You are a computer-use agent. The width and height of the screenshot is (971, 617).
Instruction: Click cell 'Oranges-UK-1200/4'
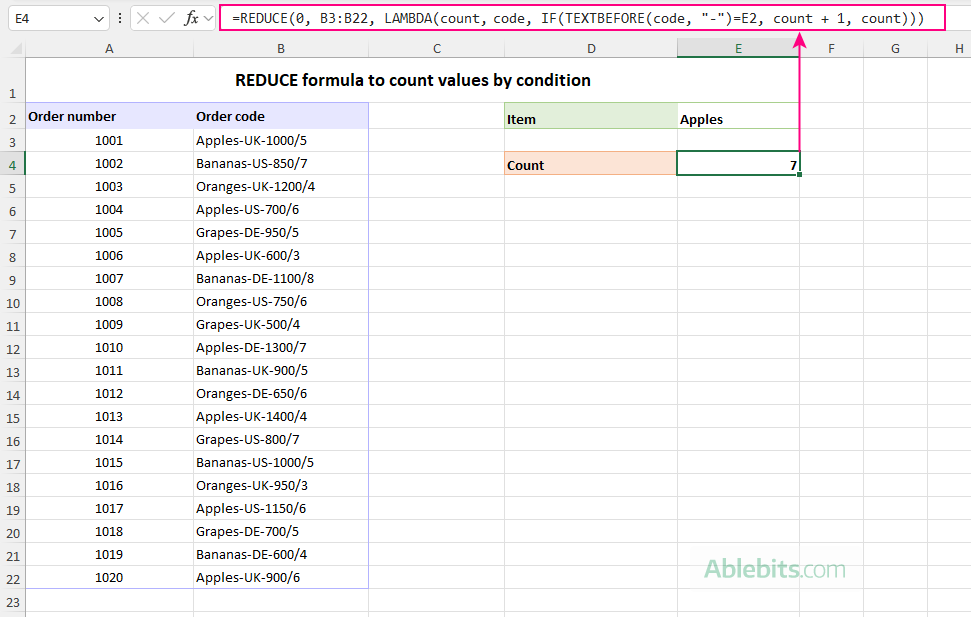(281, 186)
